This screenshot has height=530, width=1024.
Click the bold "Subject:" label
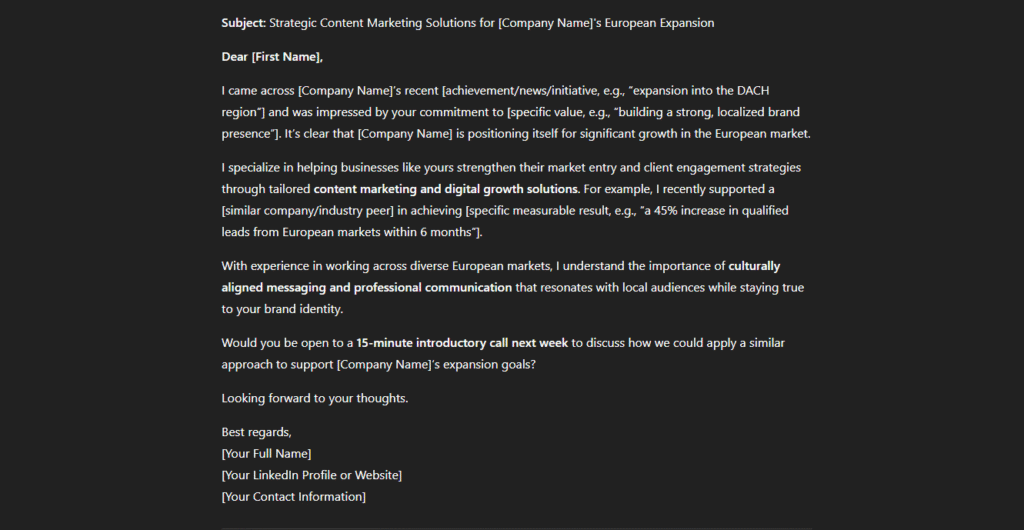[244, 23]
